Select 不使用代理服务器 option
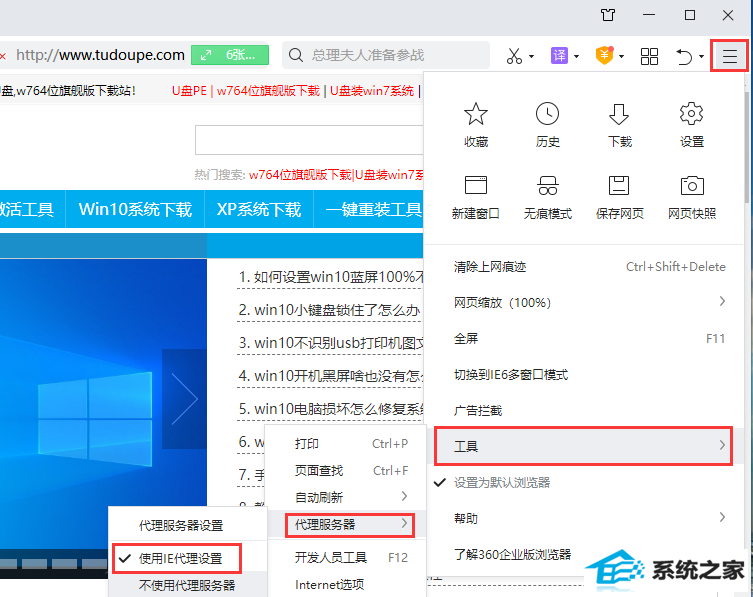 [x=187, y=585]
